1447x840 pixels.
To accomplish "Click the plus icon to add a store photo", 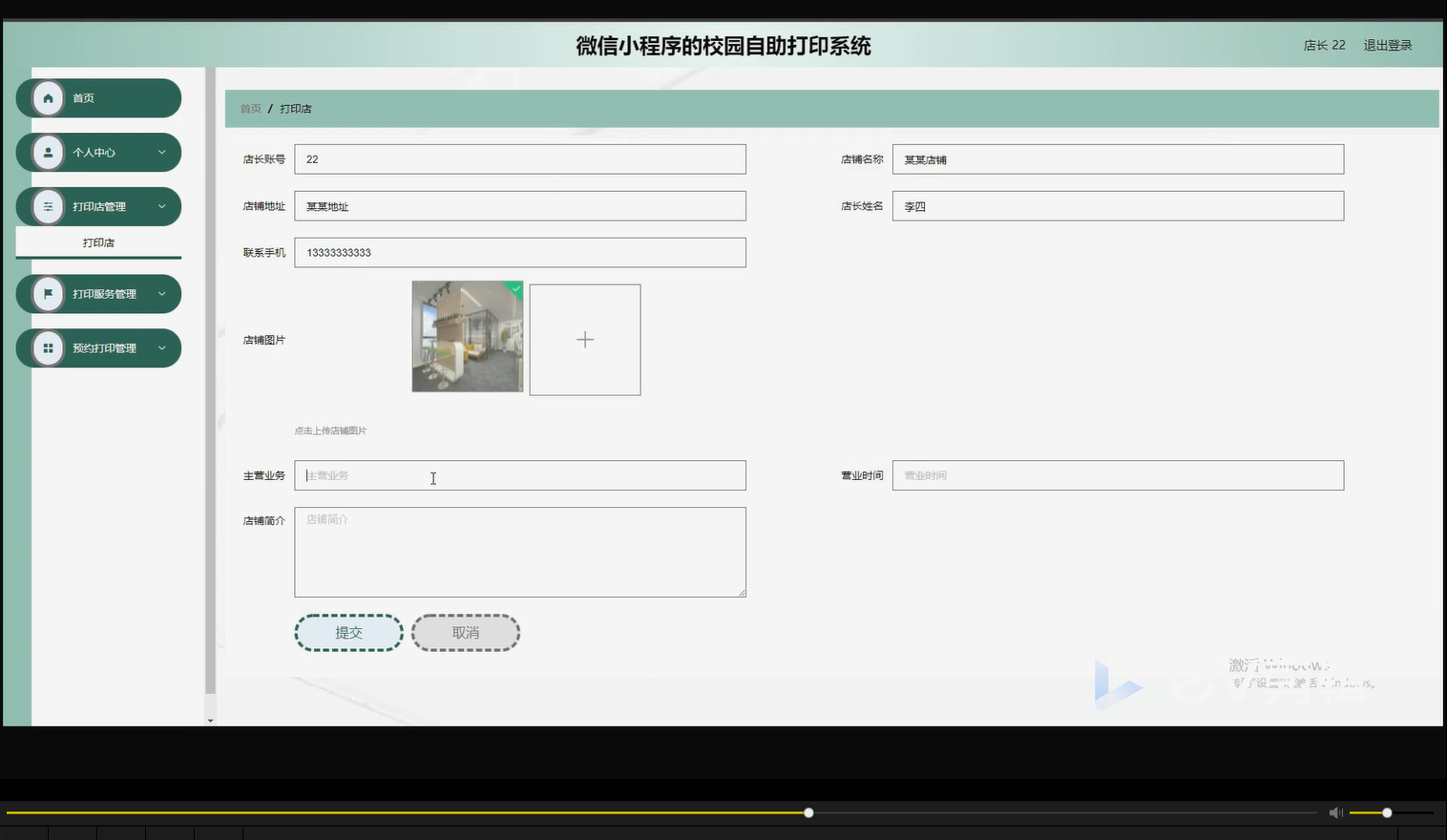I will [584, 339].
